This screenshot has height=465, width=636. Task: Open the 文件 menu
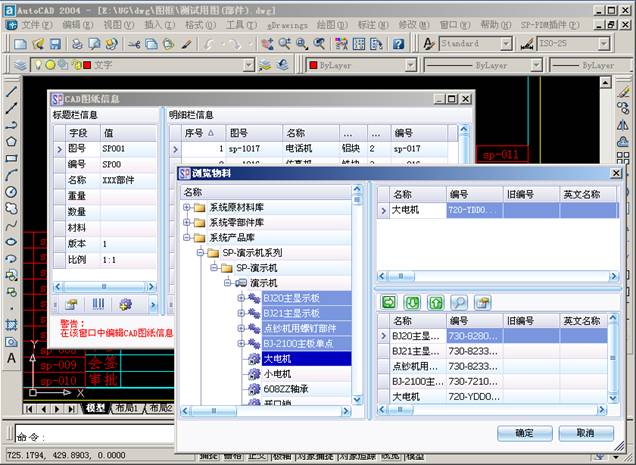pos(36,25)
